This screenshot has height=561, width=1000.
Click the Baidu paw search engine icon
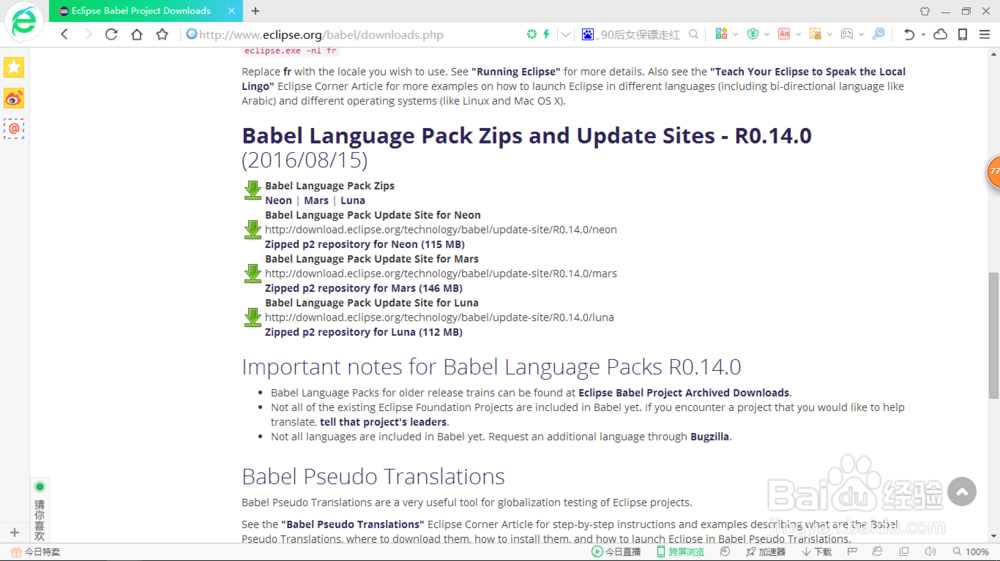coord(587,34)
